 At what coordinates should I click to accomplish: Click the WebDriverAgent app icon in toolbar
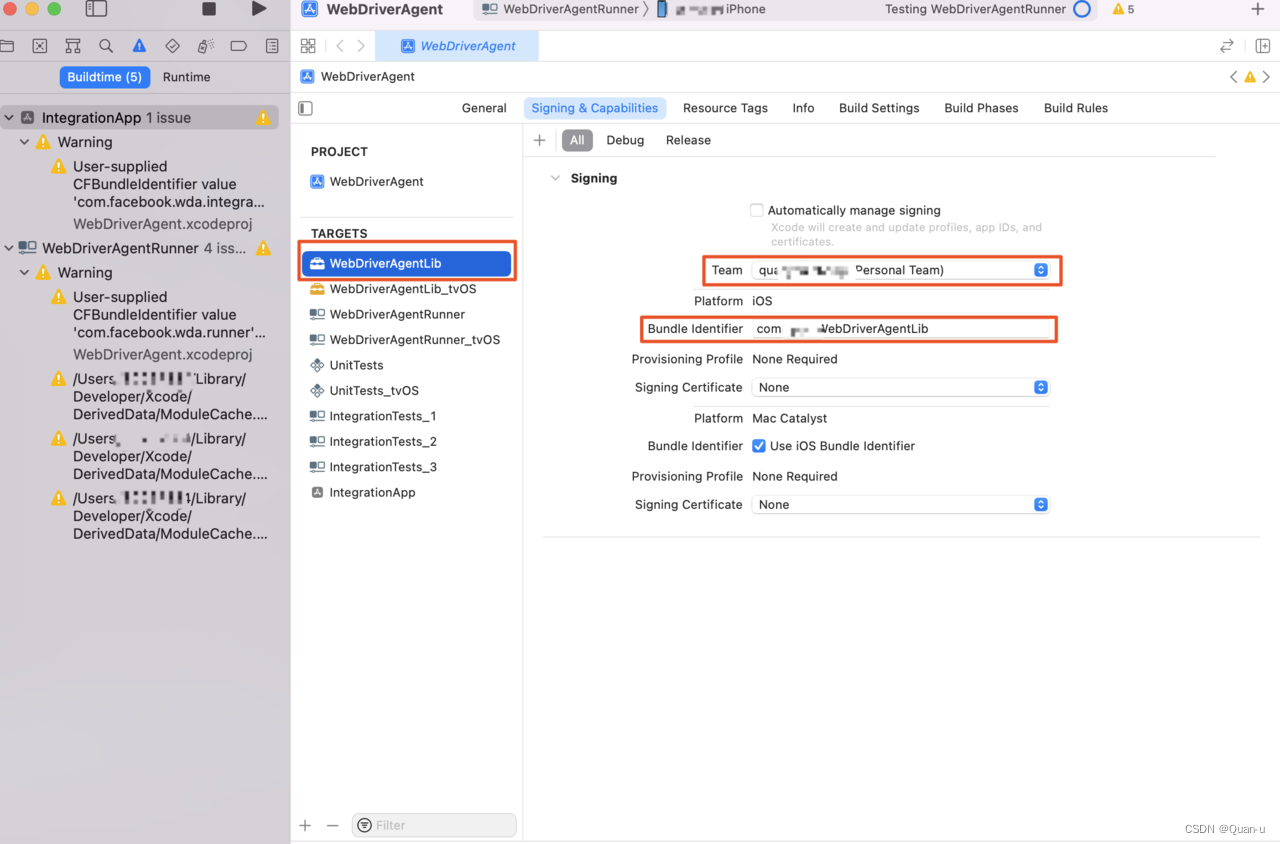[x=310, y=9]
